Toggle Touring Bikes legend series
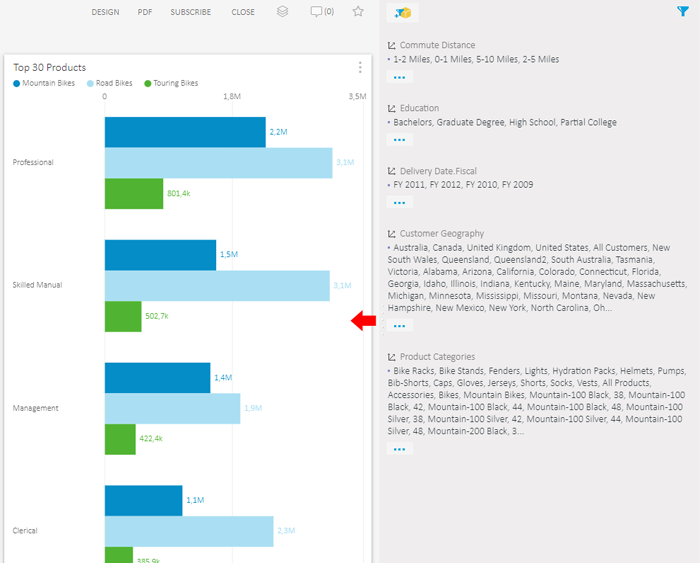Viewport: 700px width, 563px height. coord(171,83)
